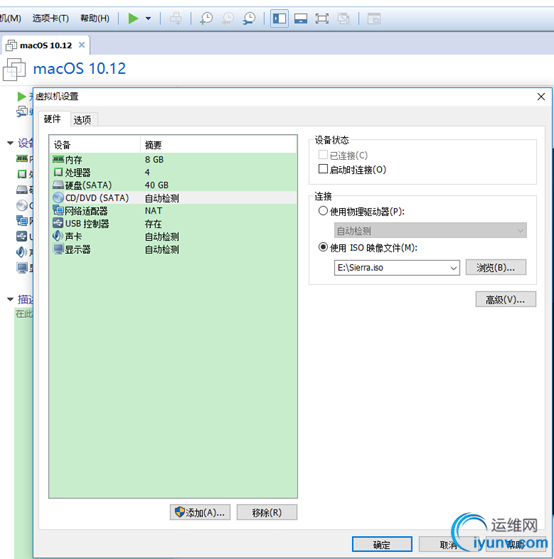Click the 确定 button
Viewport: 554px width, 559px height.
(382, 544)
